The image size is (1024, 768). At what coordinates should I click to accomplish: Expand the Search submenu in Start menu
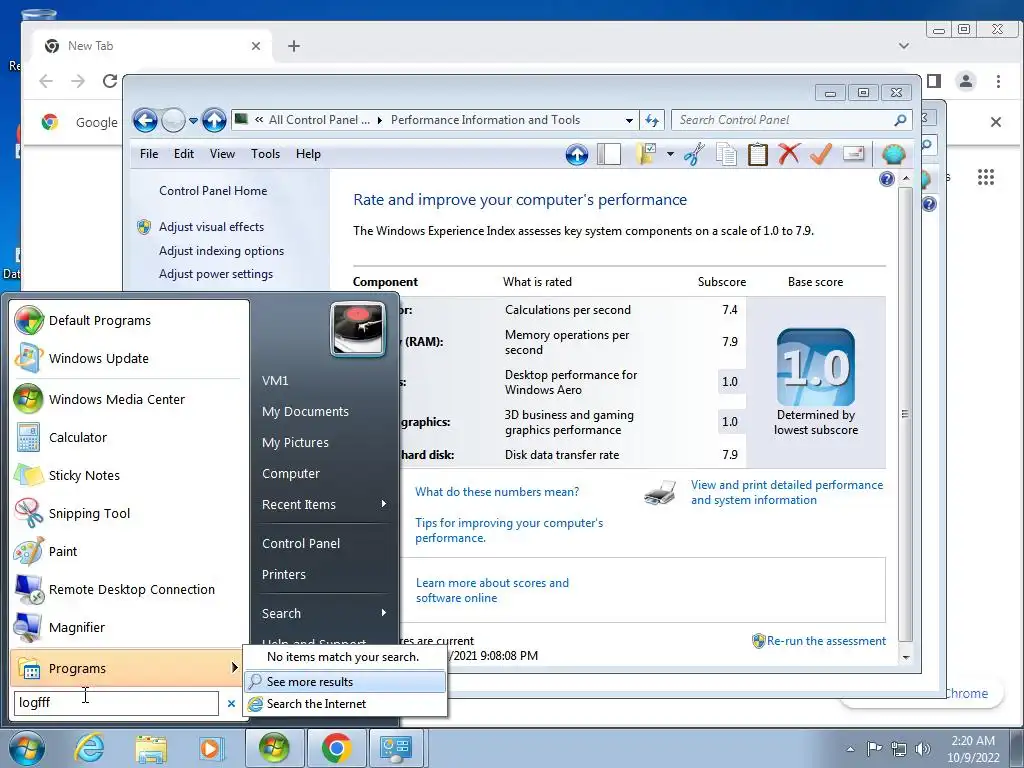325,614
